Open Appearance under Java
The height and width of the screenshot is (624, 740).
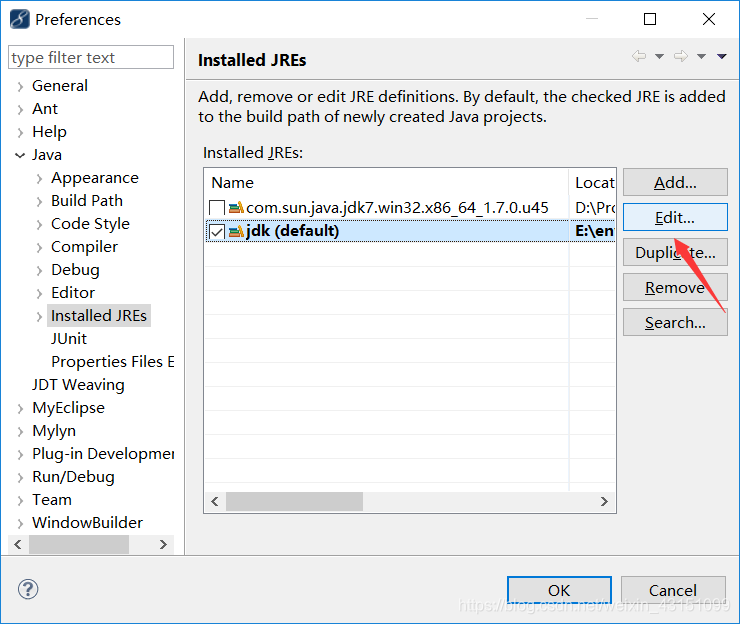tap(95, 178)
